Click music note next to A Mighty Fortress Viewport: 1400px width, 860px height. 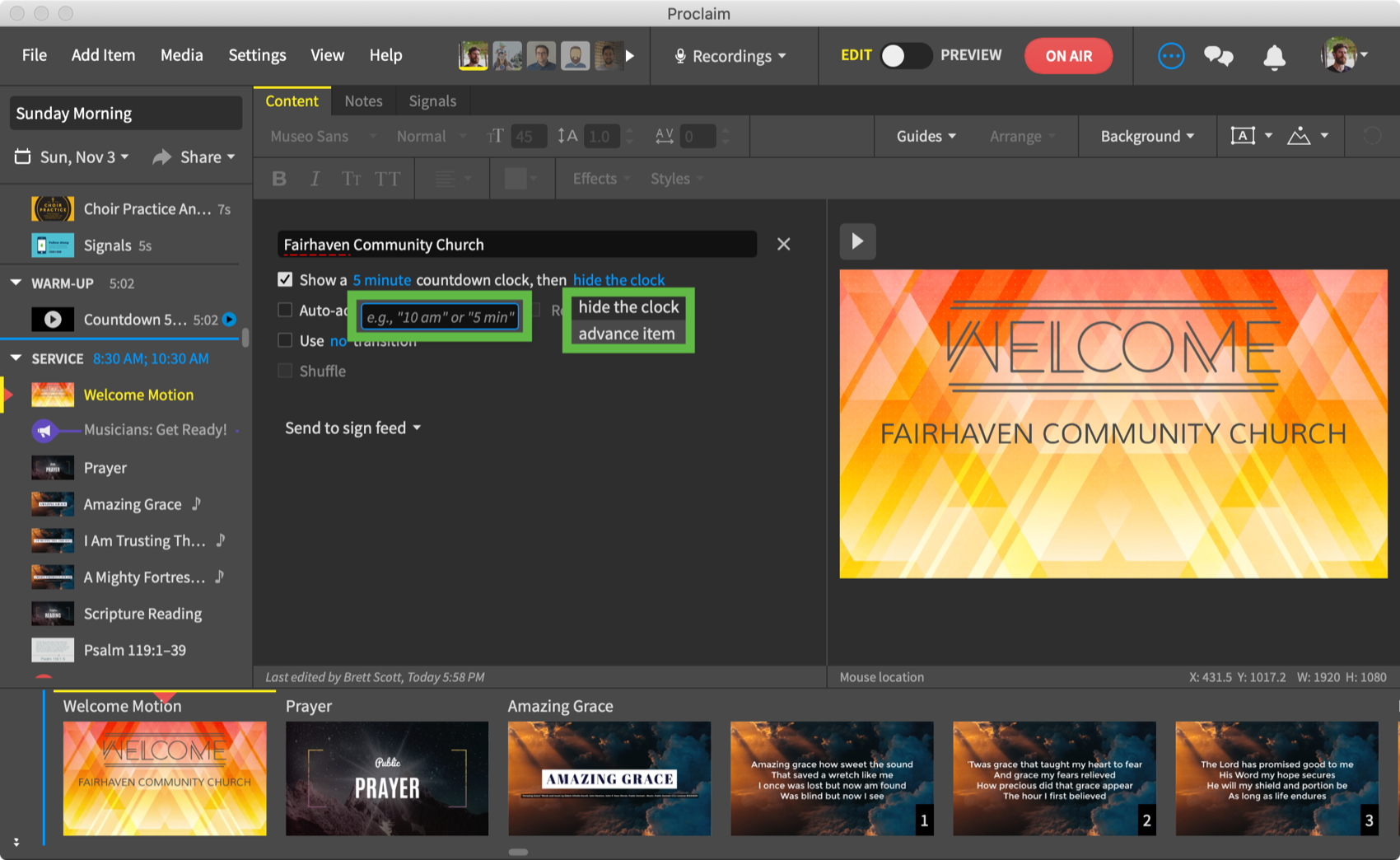(219, 577)
